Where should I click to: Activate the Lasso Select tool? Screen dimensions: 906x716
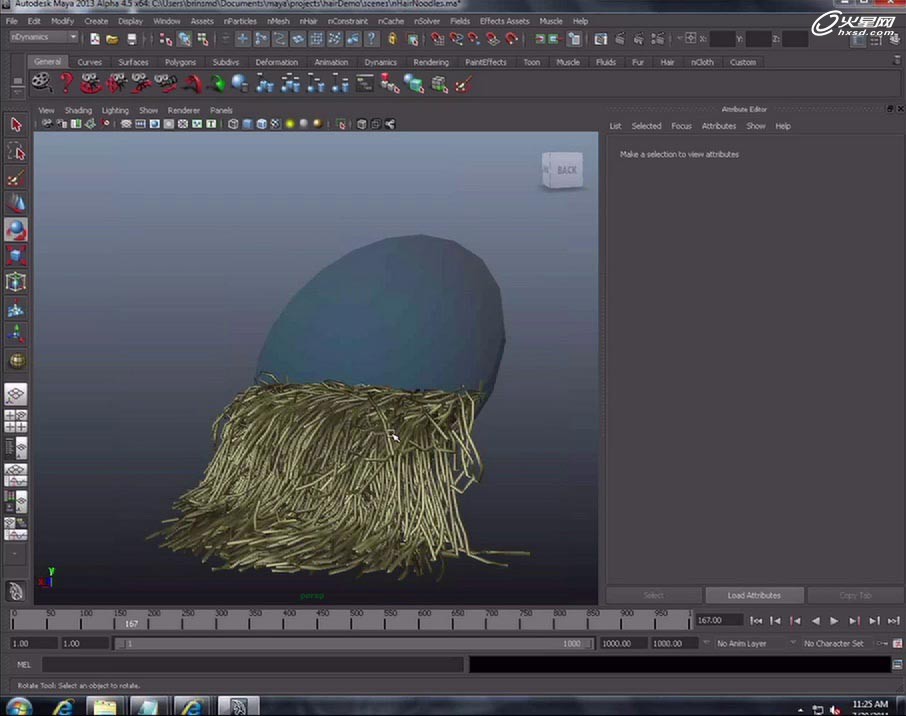click(x=15, y=151)
